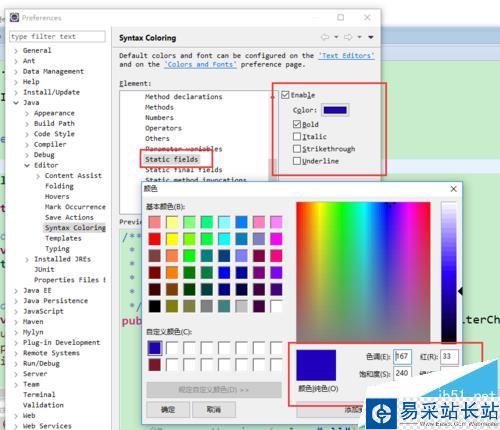The width and height of the screenshot is (500, 430).
Task: Select first custom color blue swatch
Action: point(155,348)
